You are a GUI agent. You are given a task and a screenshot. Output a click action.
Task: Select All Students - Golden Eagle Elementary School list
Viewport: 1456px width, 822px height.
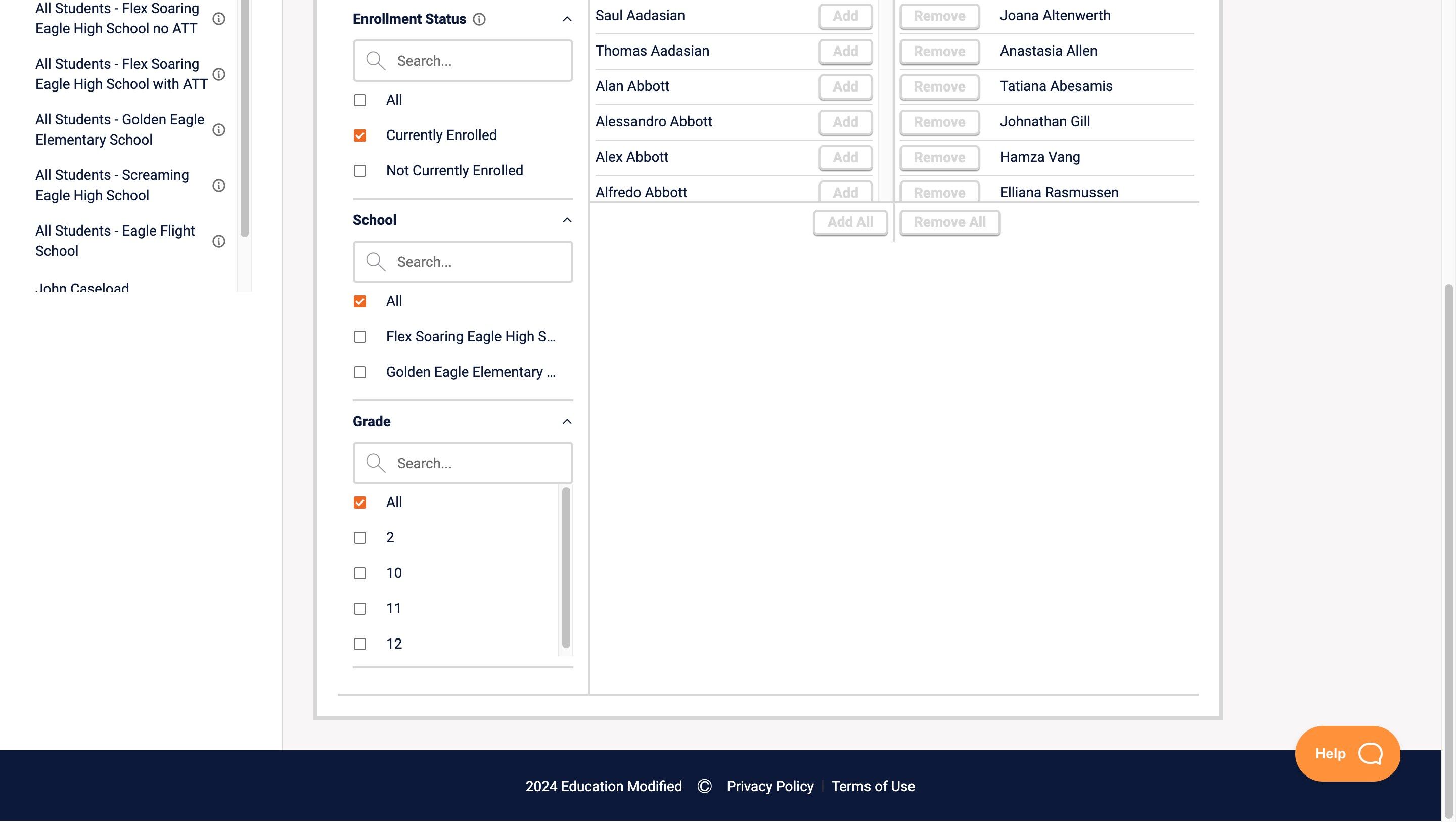point(119,129)
